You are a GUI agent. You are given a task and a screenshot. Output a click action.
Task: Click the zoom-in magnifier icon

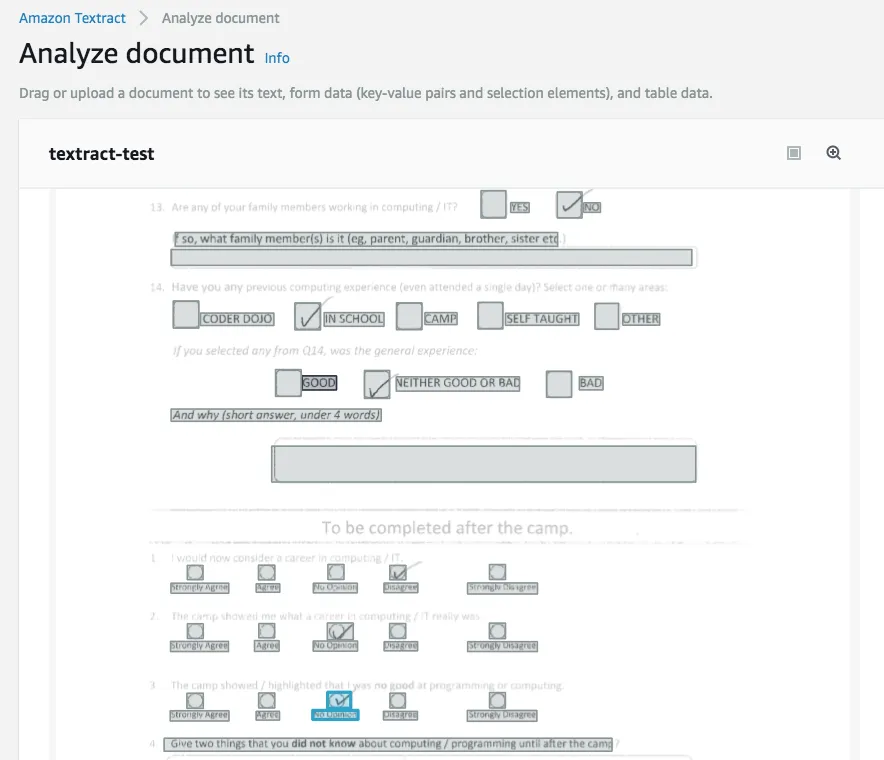(833, 153)
